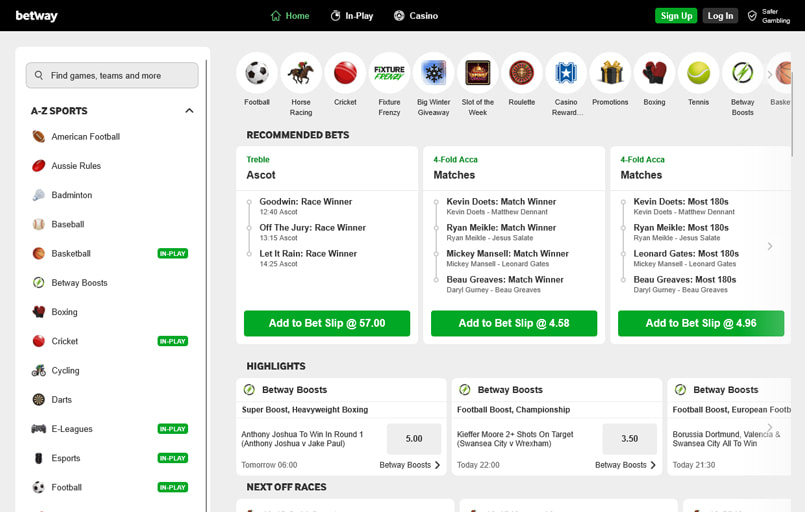Click the sidebar vertical scrollbar
The width and height of the screenshot is (805, 512).
pyautogui.click(x=206, y=285)
